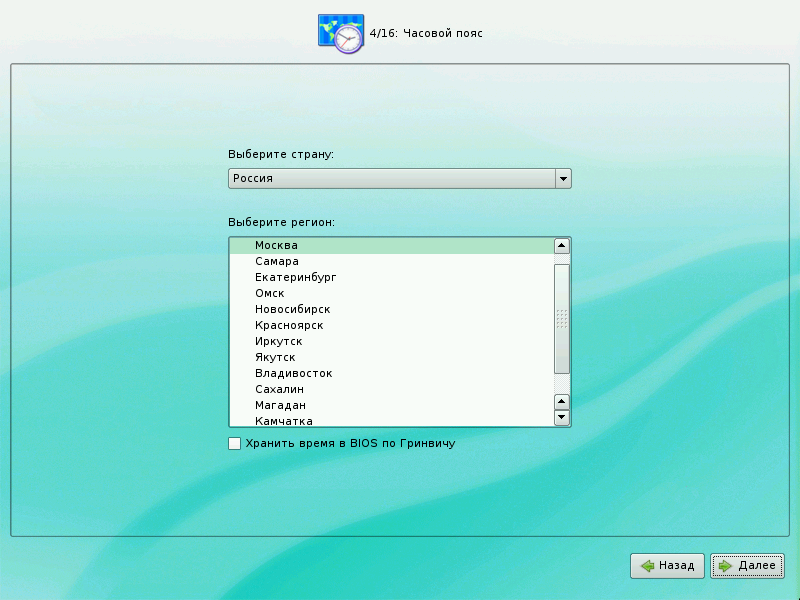Choose Красноярск from the list
800x600 pixels.
(289, 325)
